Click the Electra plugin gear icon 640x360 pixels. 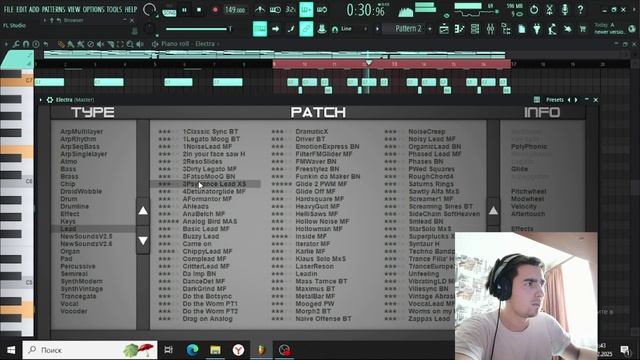[x=50, y=100]
